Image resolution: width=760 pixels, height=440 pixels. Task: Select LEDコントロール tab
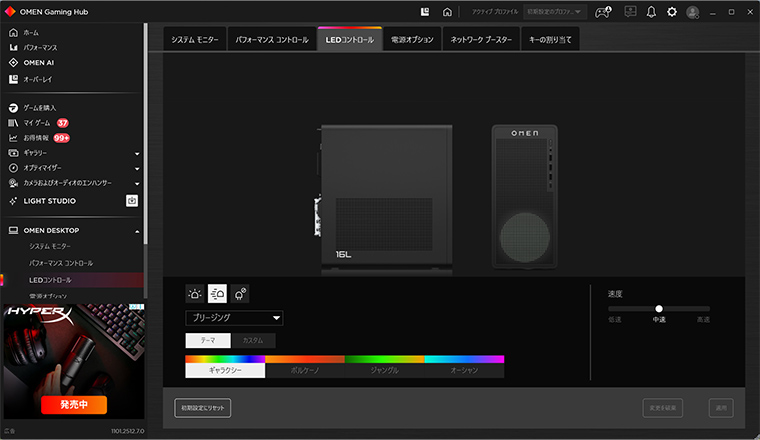(350, 39)
